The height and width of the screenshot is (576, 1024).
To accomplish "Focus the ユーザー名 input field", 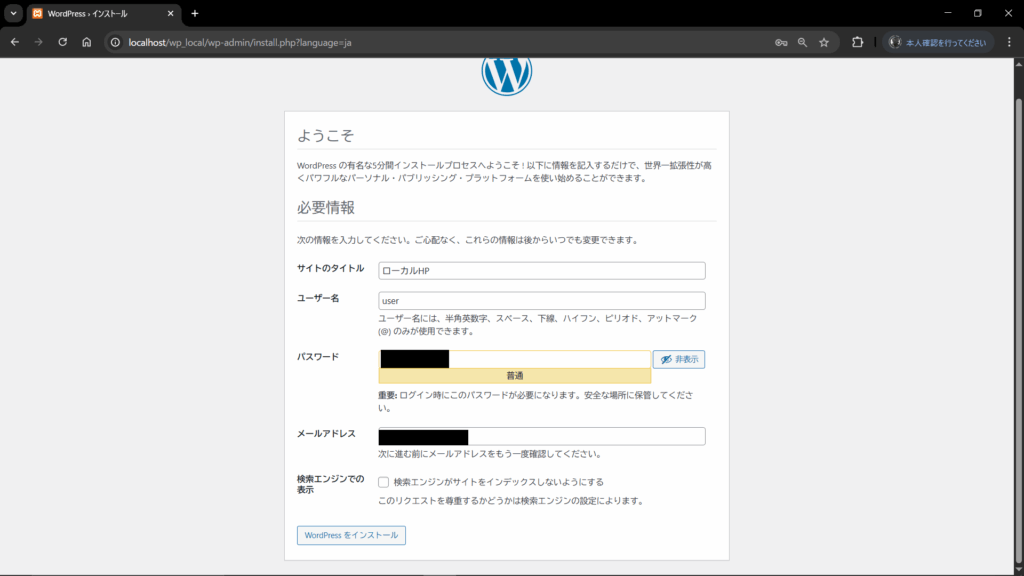I will pyautogui.click(x=541, y=300).
